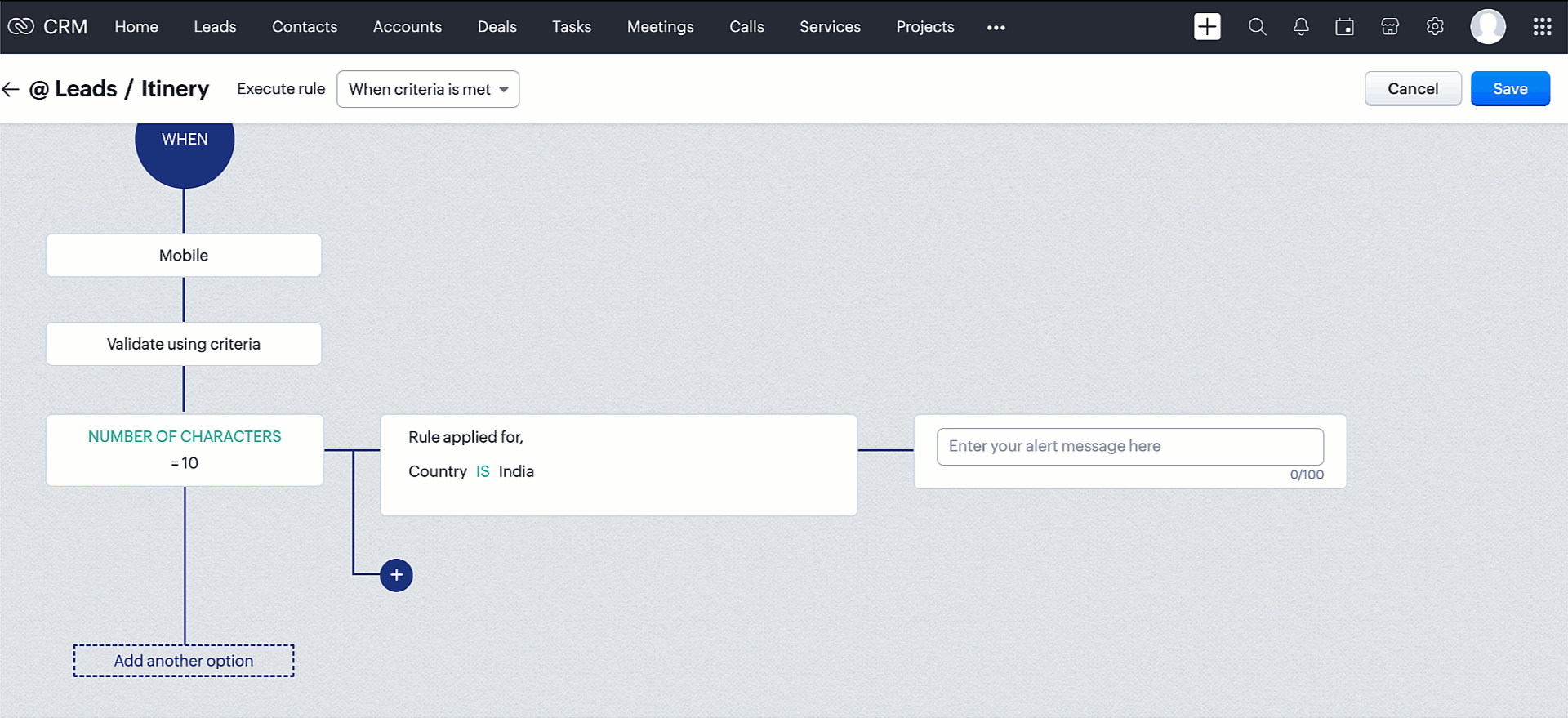Cancel the rule editing
This screenshot has width=1568, height=718.
(1412, 88)
